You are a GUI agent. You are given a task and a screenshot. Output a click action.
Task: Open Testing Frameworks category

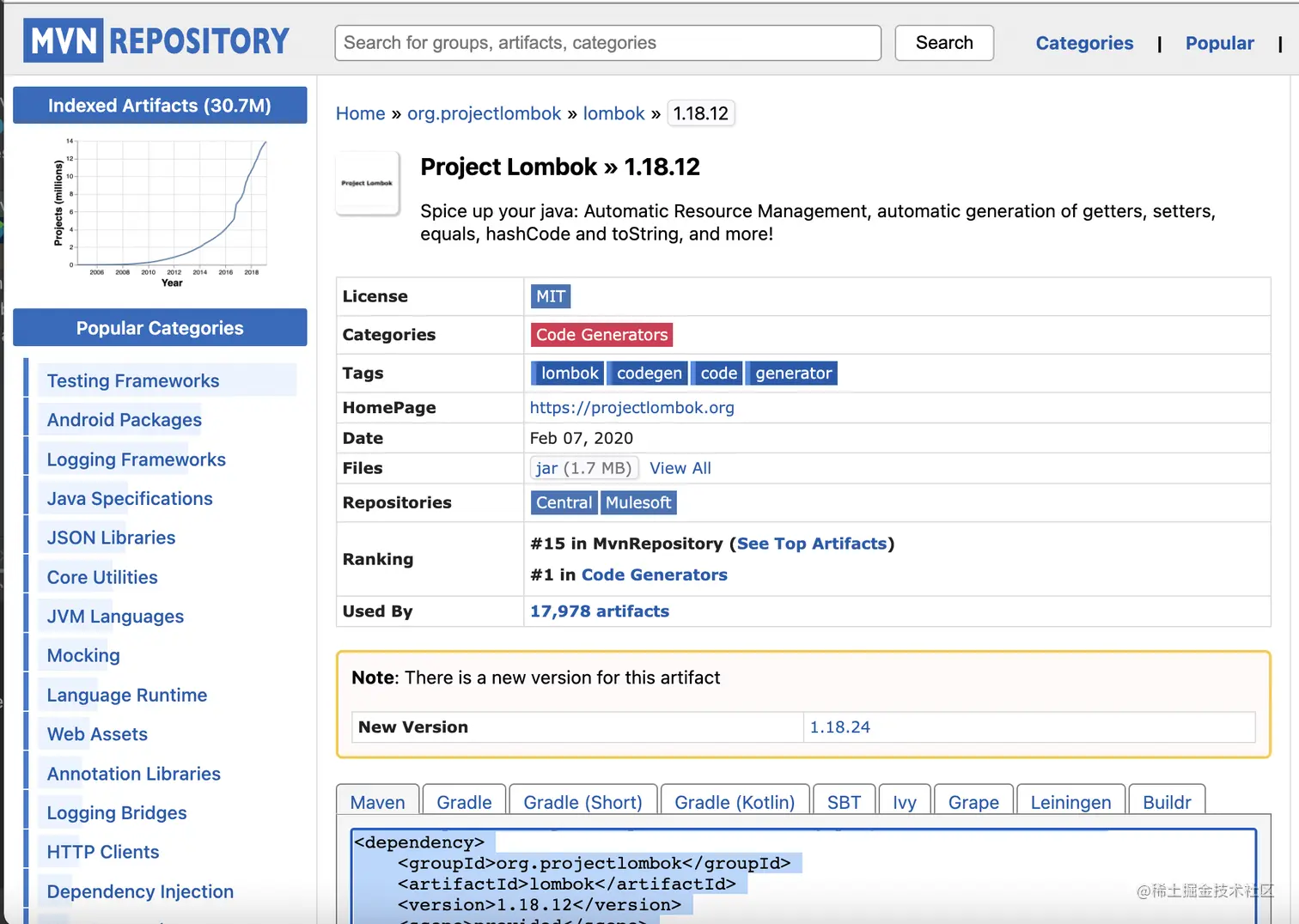point(133,380)
